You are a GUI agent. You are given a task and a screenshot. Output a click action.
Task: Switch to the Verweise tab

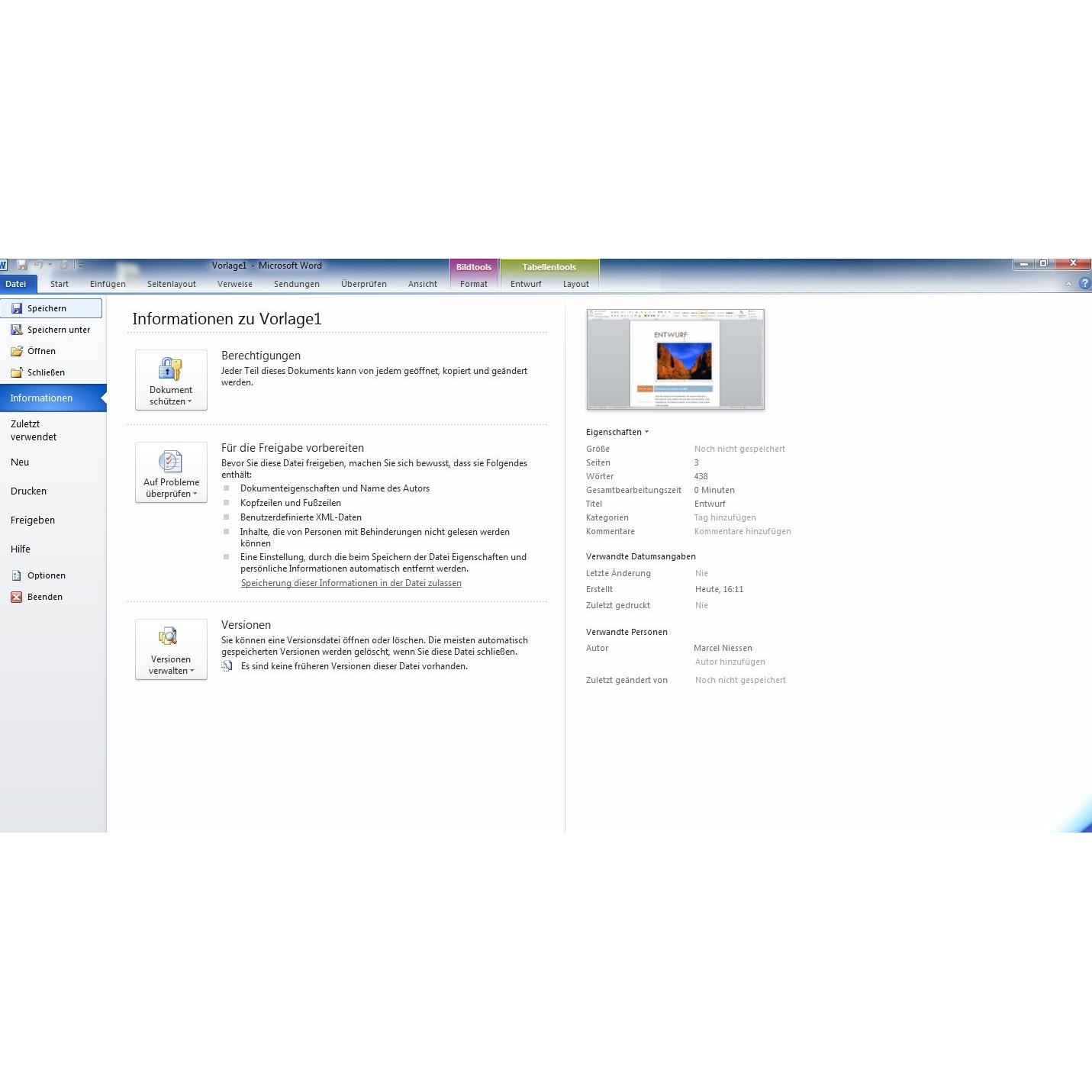pyautogui.click(x=235, y=284)
